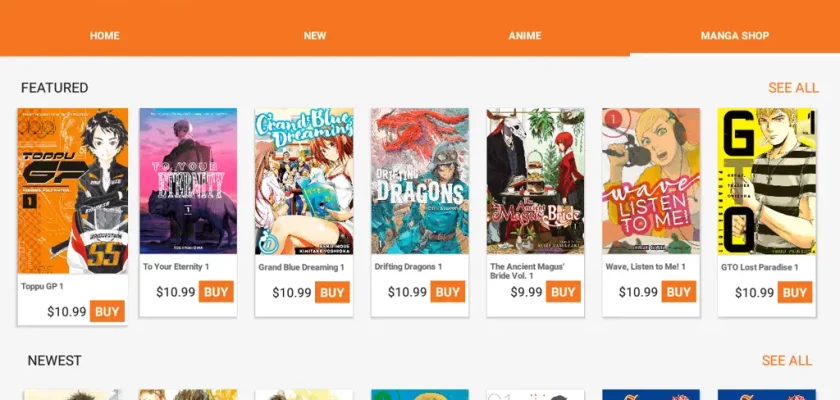The width and height of the screenshot is (840, 400).
Task: View the Ancient Magus' Bride cover
Action: [535, 181]
